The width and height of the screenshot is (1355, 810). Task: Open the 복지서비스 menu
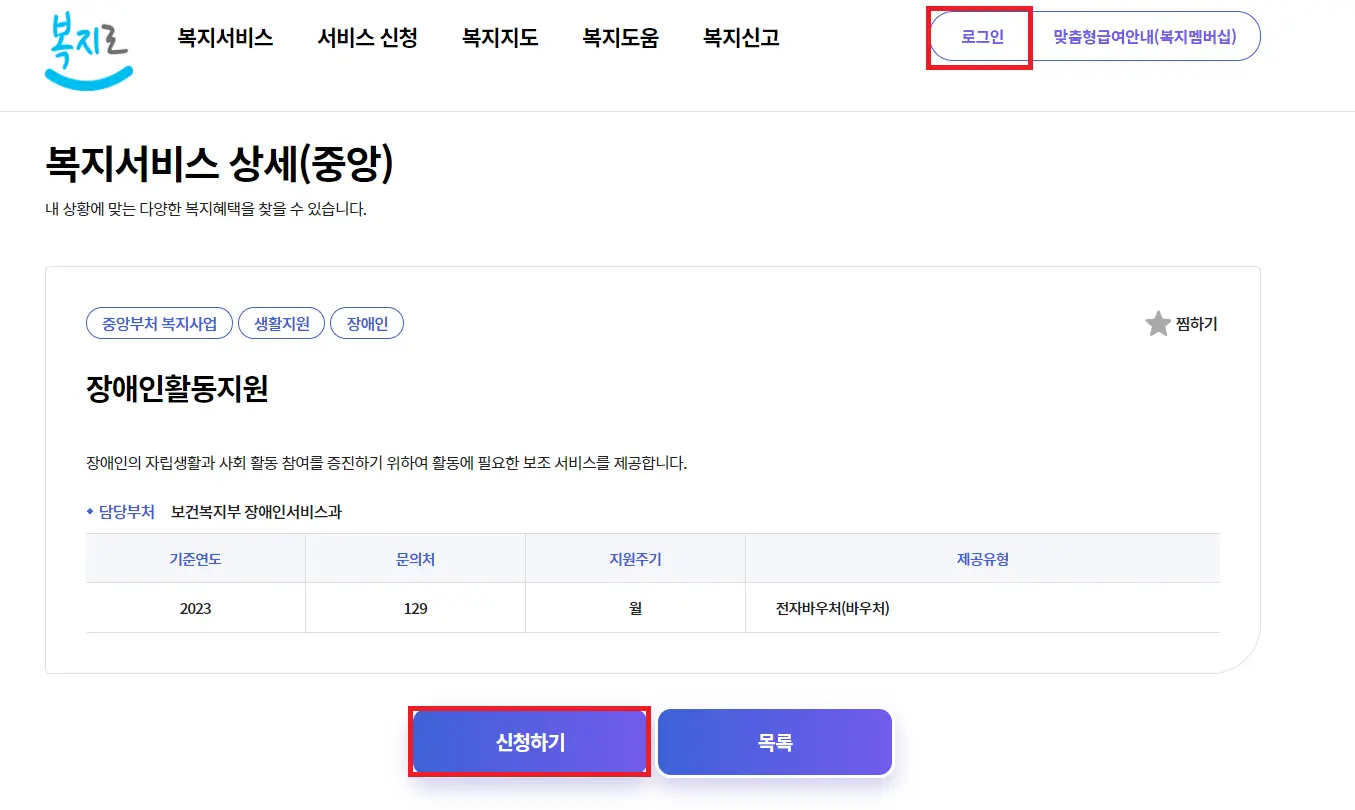[x=226, y=37]
